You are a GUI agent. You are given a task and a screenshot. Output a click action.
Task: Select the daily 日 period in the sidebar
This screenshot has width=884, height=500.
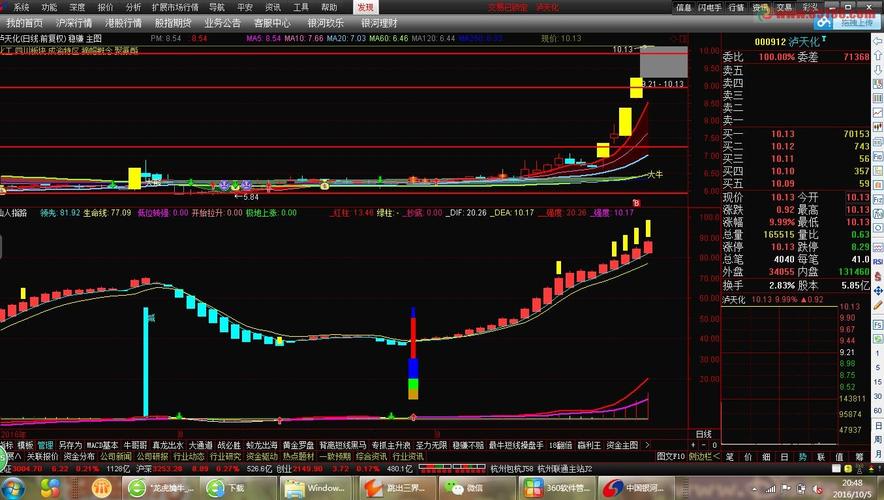point(878,425)
